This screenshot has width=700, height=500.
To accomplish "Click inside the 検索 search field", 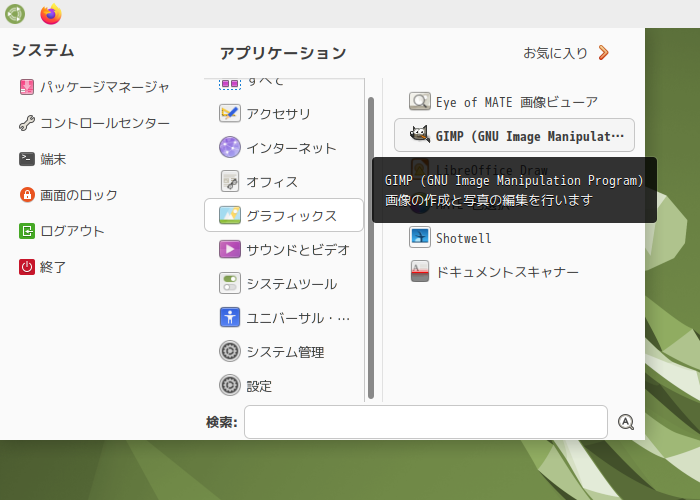I will [x=426, y=422].
